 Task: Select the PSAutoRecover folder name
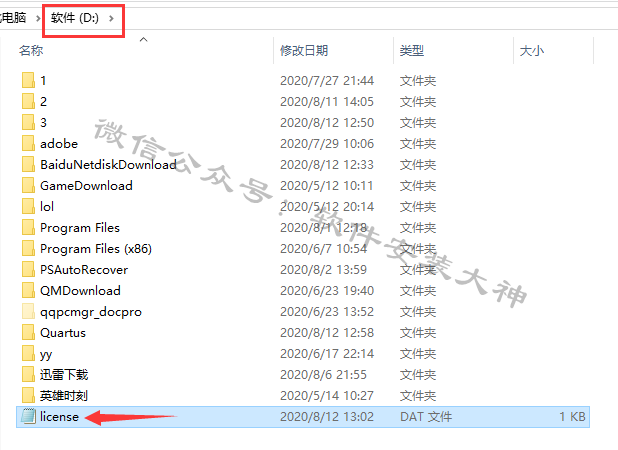tap(84, 270)
